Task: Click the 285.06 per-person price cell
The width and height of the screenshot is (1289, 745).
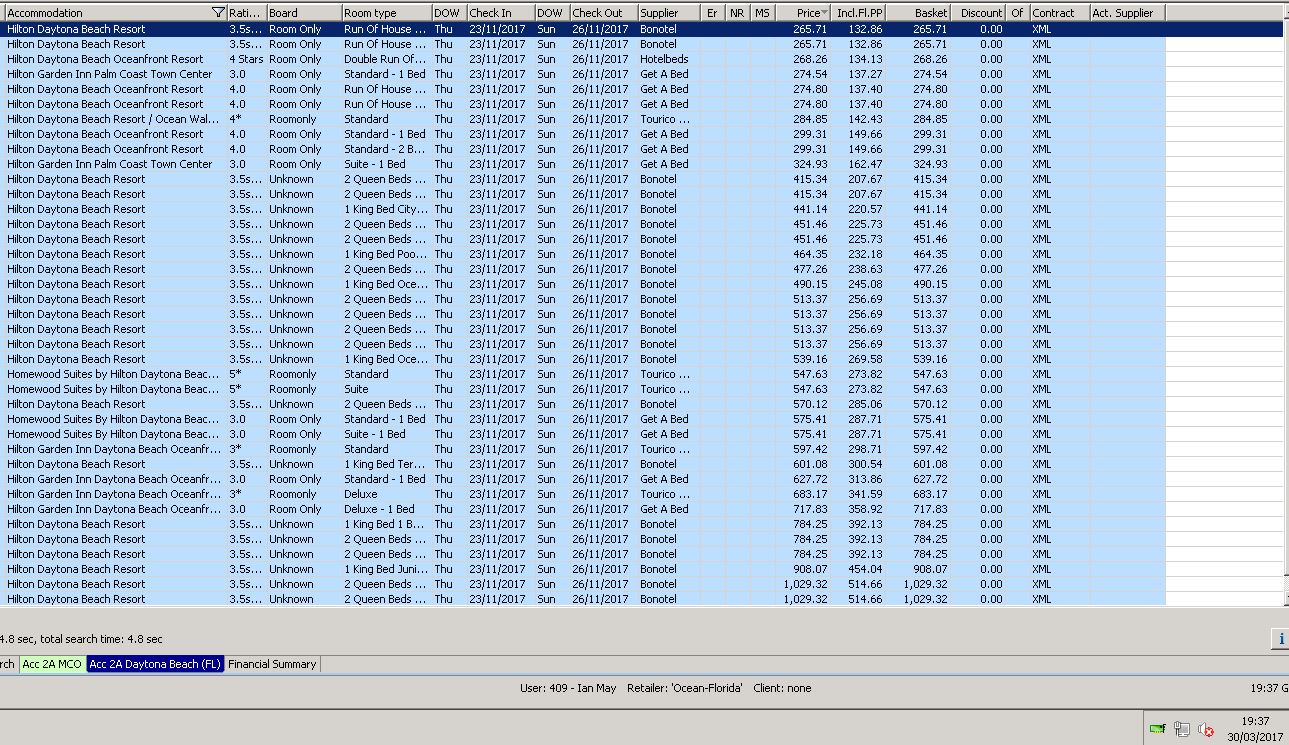Action: tap(859, 404)
